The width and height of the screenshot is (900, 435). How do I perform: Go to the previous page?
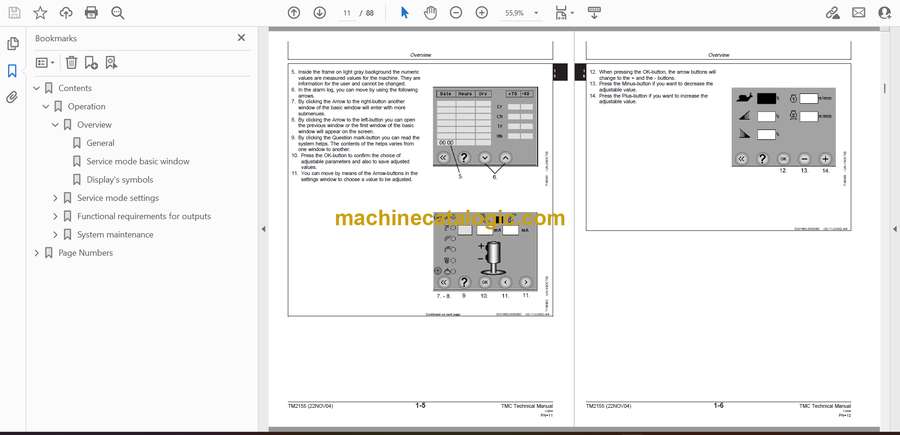294,13
